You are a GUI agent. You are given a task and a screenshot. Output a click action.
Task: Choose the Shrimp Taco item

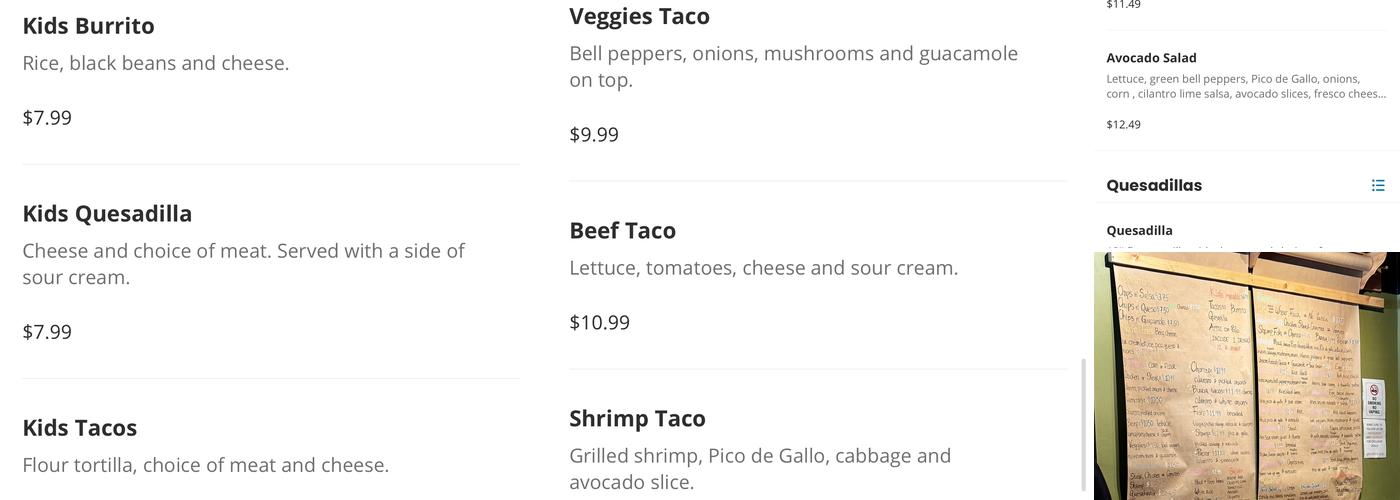[x=637, y=419]
